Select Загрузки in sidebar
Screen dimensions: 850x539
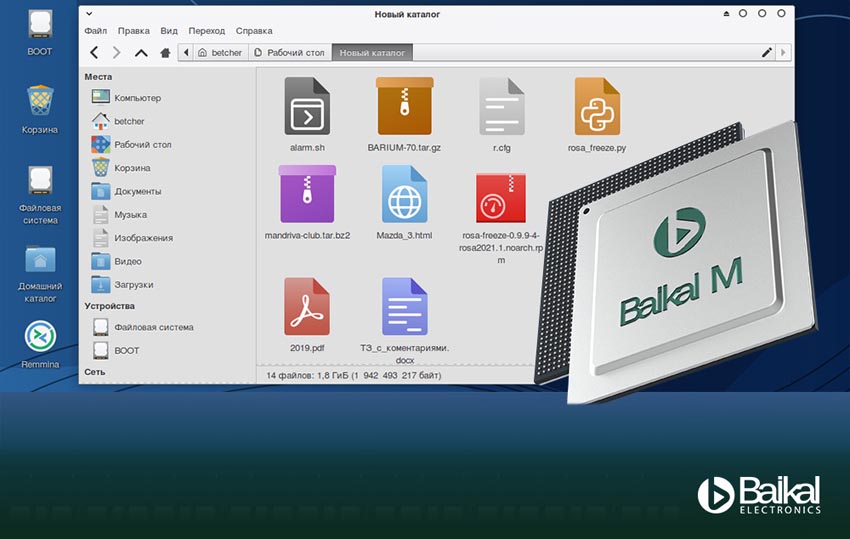(x=123, y=284)
